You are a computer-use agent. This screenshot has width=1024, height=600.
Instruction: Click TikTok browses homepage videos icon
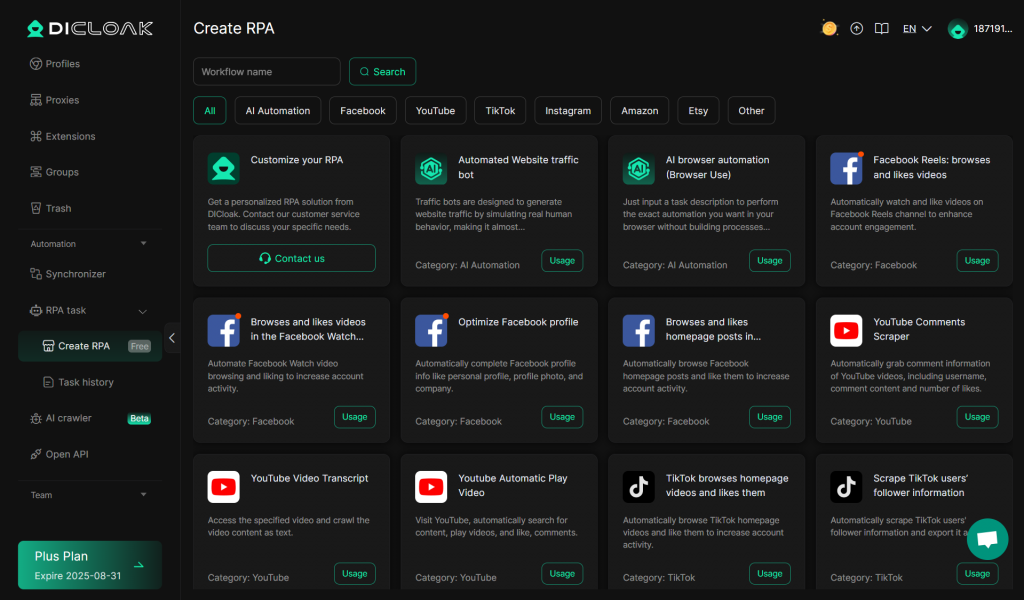point(639,487)
